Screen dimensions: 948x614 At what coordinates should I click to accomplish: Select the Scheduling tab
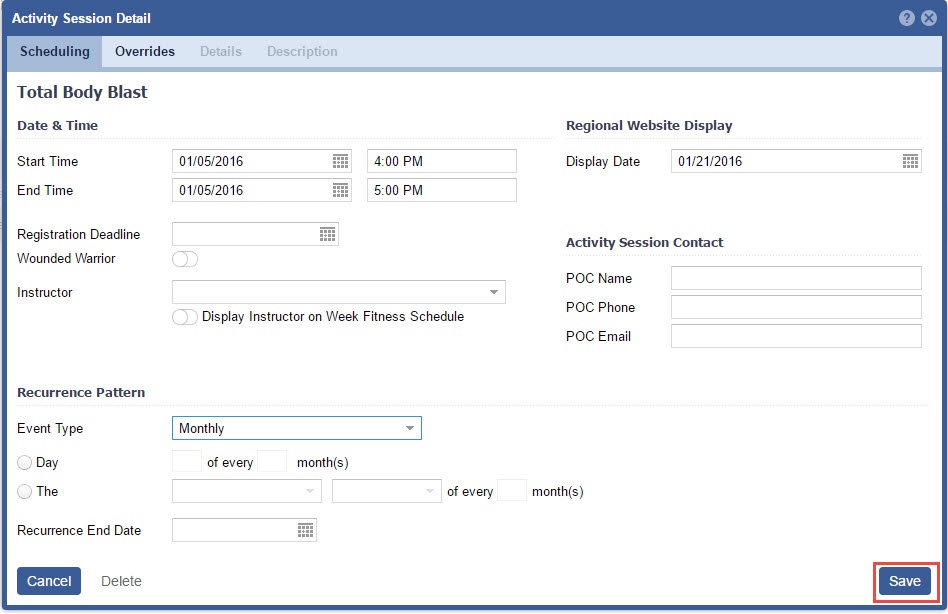54,52
